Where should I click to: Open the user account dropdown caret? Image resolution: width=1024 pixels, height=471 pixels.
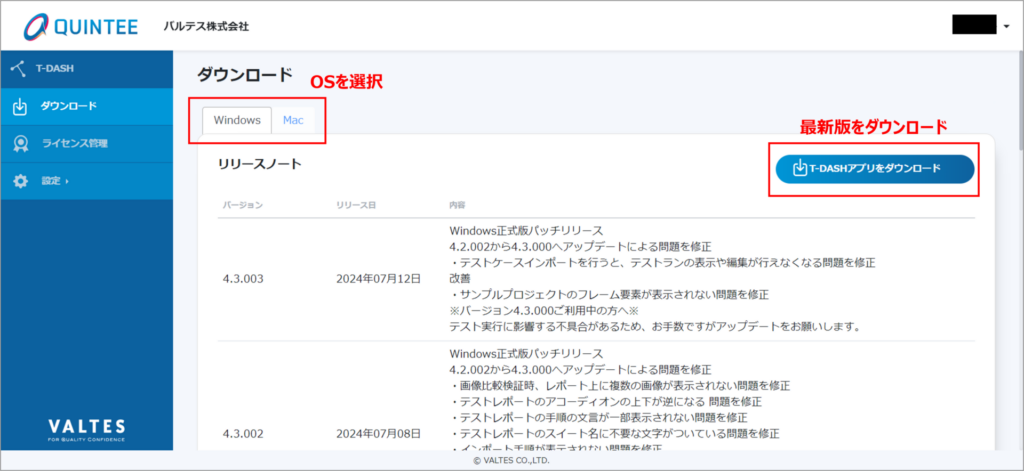point(1005,26)
